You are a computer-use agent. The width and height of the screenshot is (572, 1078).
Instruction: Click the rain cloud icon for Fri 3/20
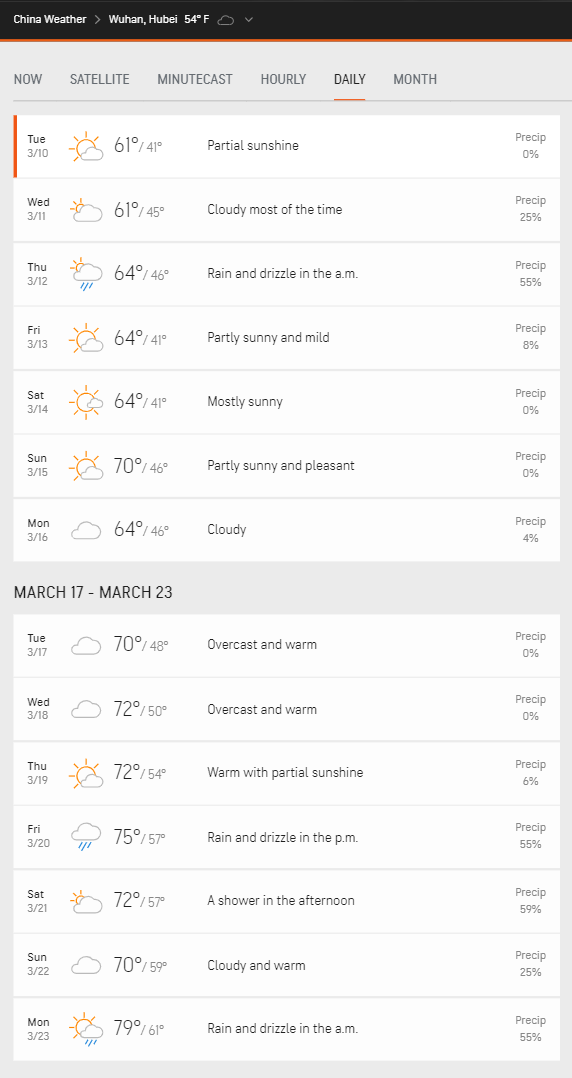[87, 838]
